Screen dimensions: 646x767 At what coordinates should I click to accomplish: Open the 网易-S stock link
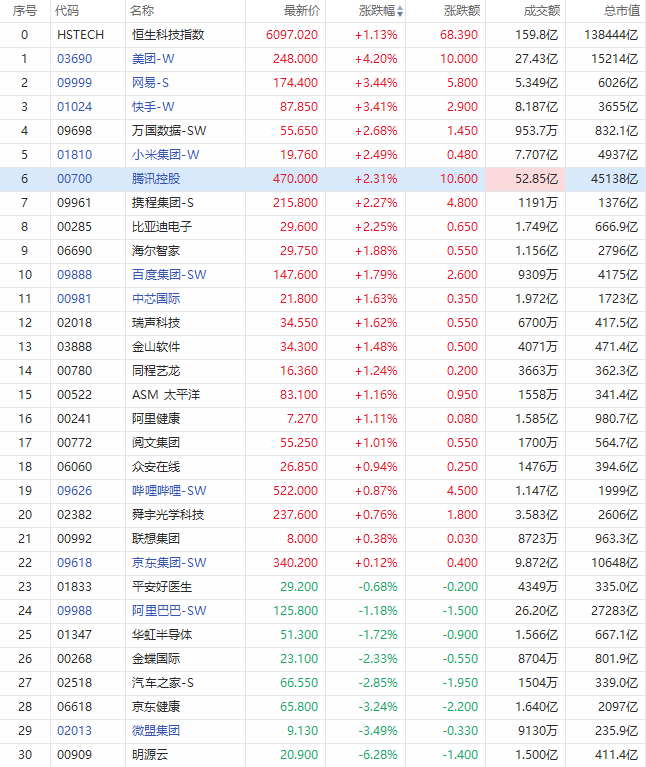click(x=150, y=83)
